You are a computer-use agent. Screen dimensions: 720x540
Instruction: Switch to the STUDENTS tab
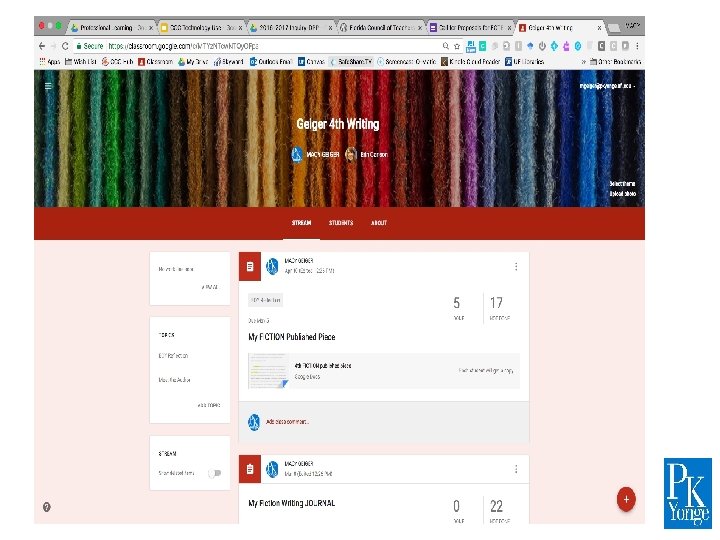(x=341, y=223)
